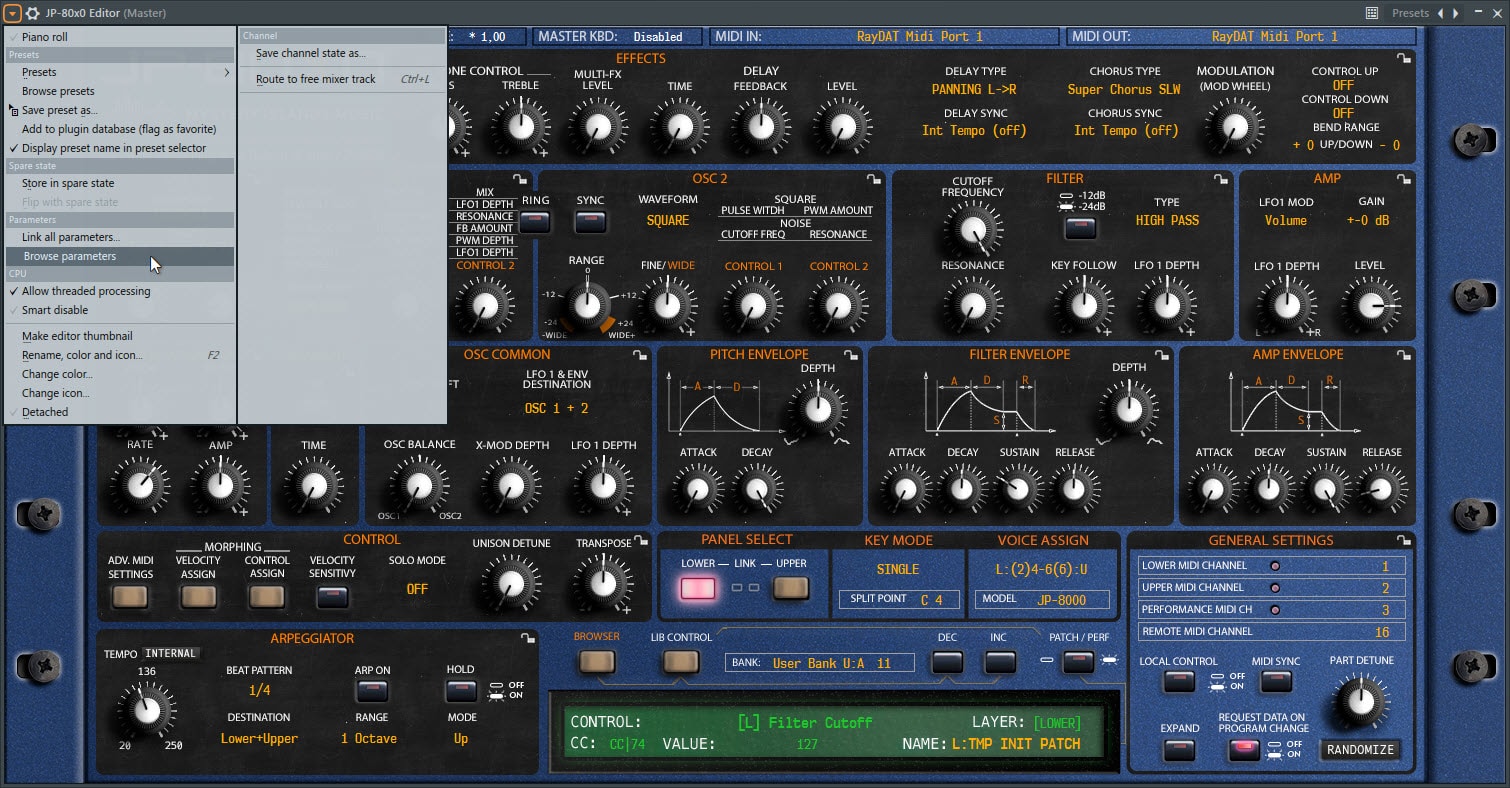Choose Save channel state as option
The width and height of the screenshot is (1510, 788).
coord(310,53)
